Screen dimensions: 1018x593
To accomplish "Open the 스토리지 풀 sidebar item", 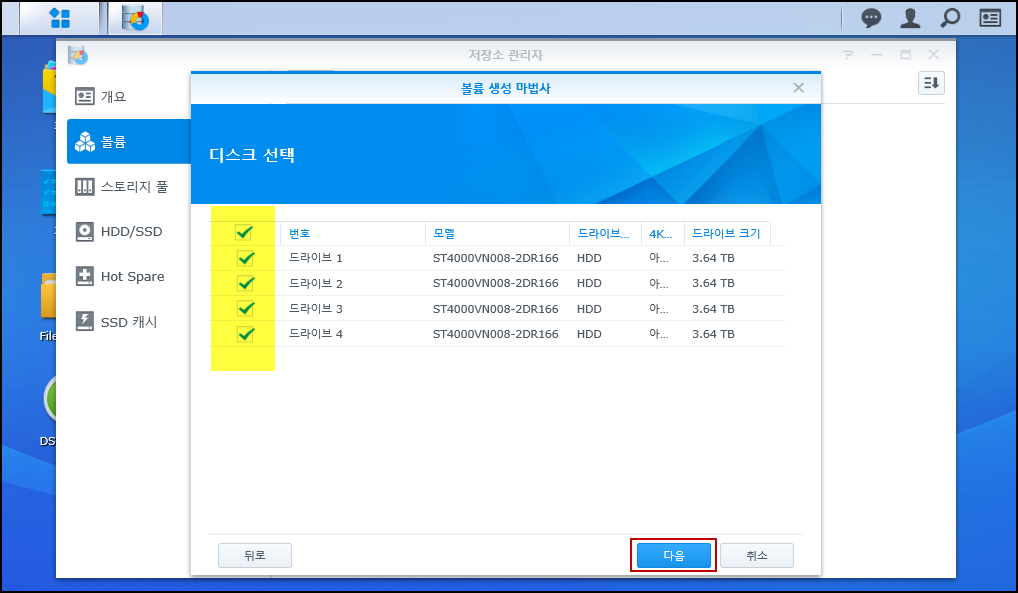I will (129, 187).
